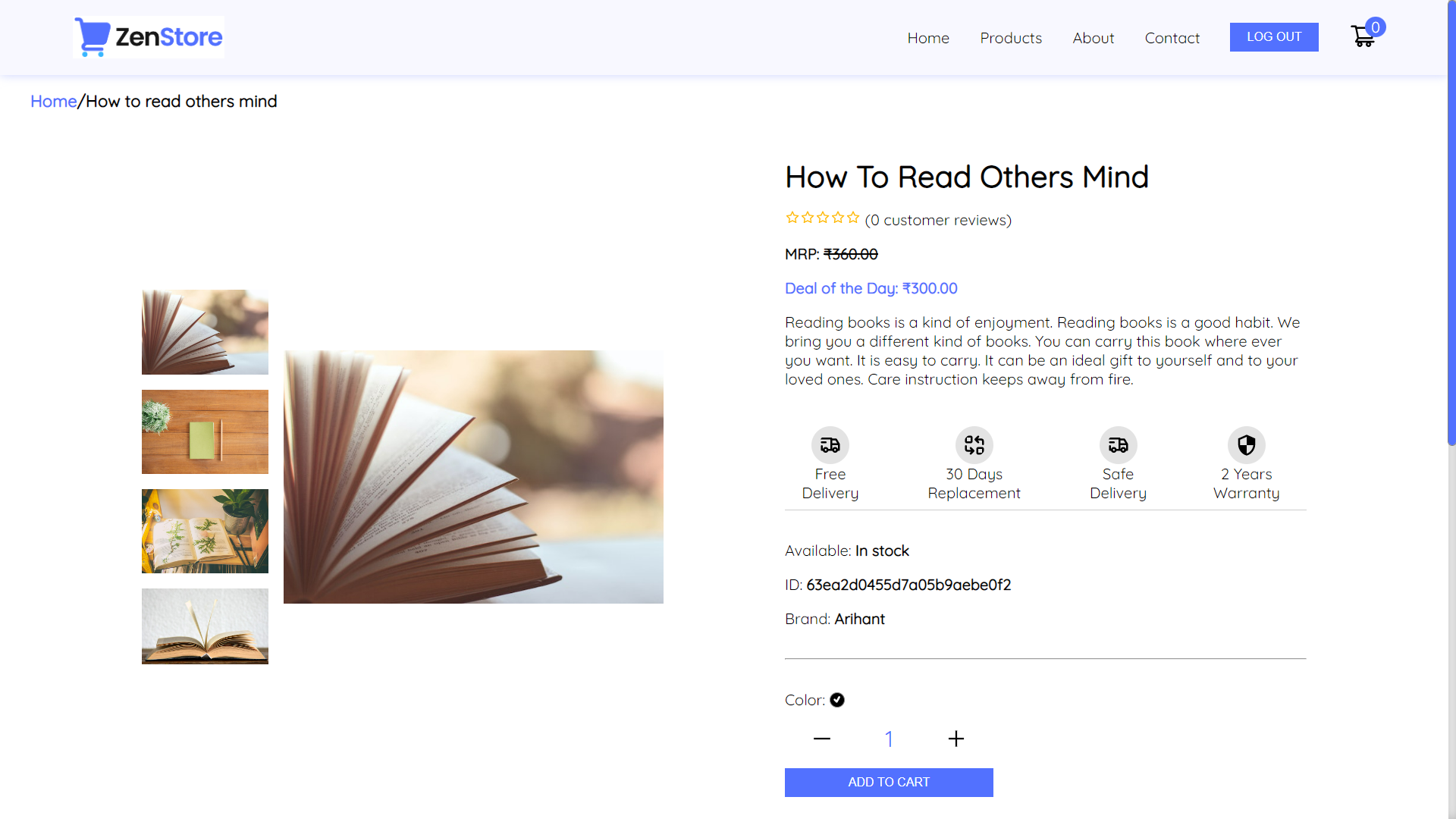Navigate to the Contact page
The image size is (1456, 819).
coord(1172,38)
